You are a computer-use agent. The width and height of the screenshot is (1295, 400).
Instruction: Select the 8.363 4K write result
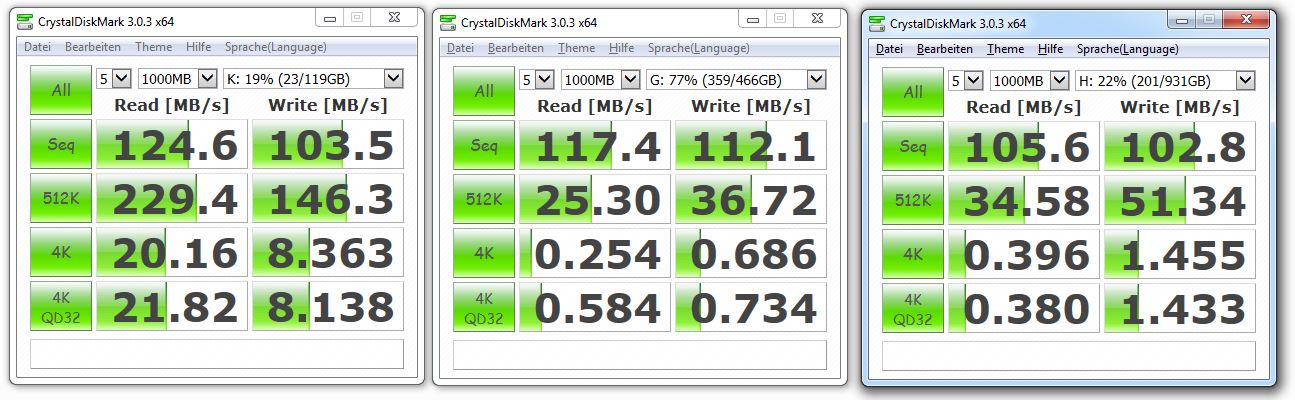click(x=329, y=253)
